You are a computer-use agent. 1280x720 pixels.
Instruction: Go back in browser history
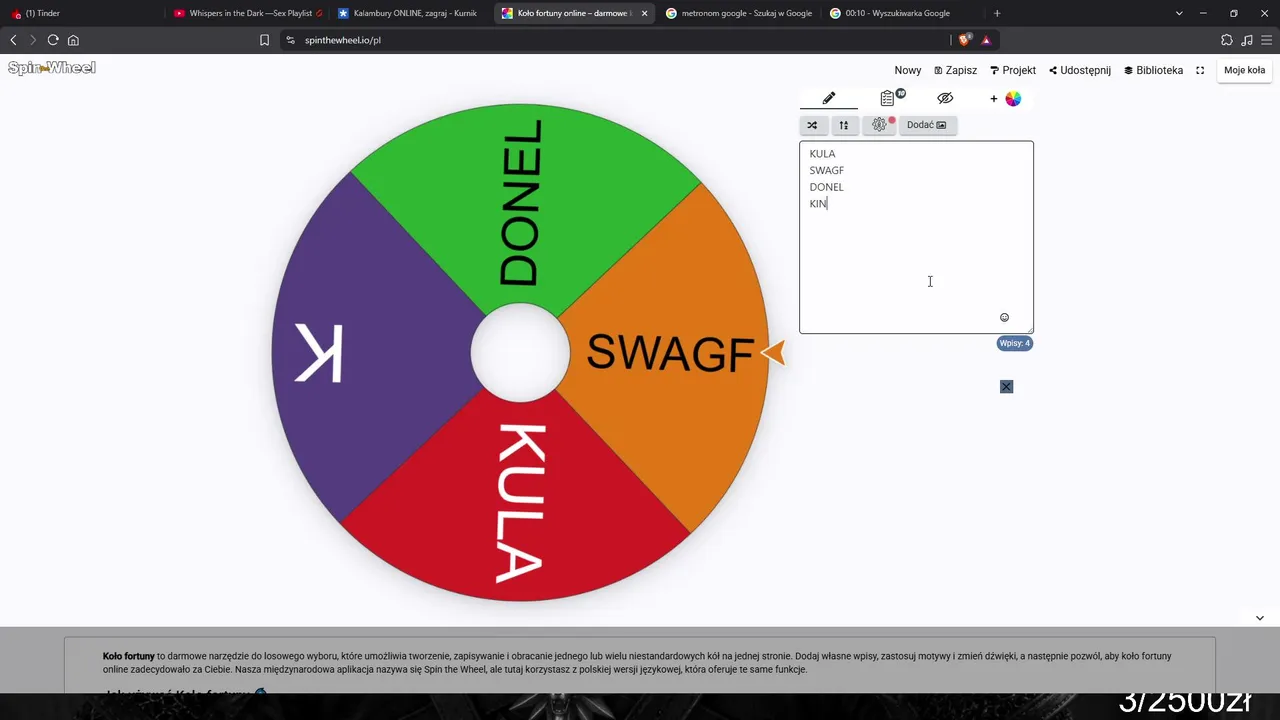13,40
